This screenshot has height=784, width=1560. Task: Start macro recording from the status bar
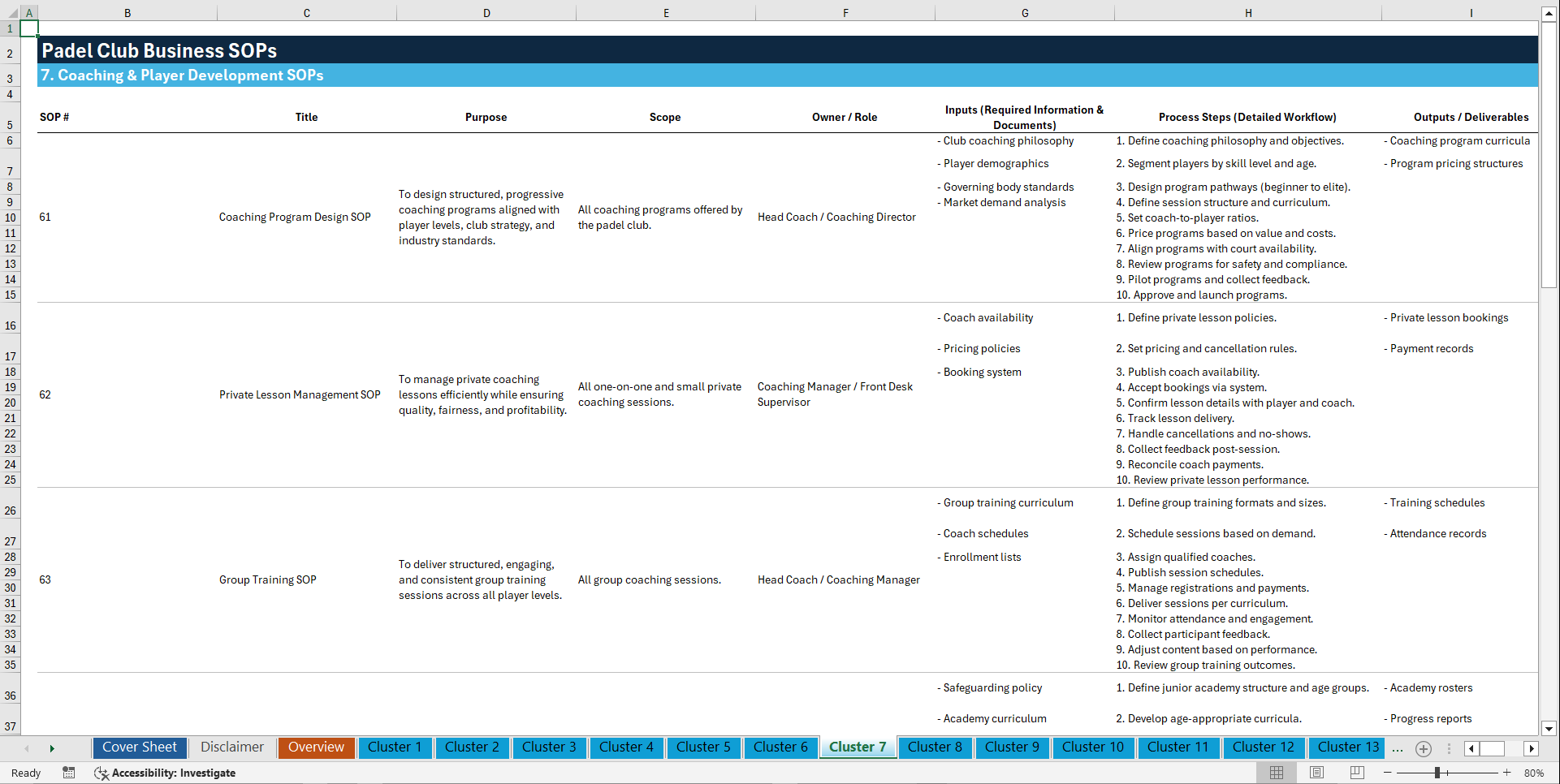69,773
